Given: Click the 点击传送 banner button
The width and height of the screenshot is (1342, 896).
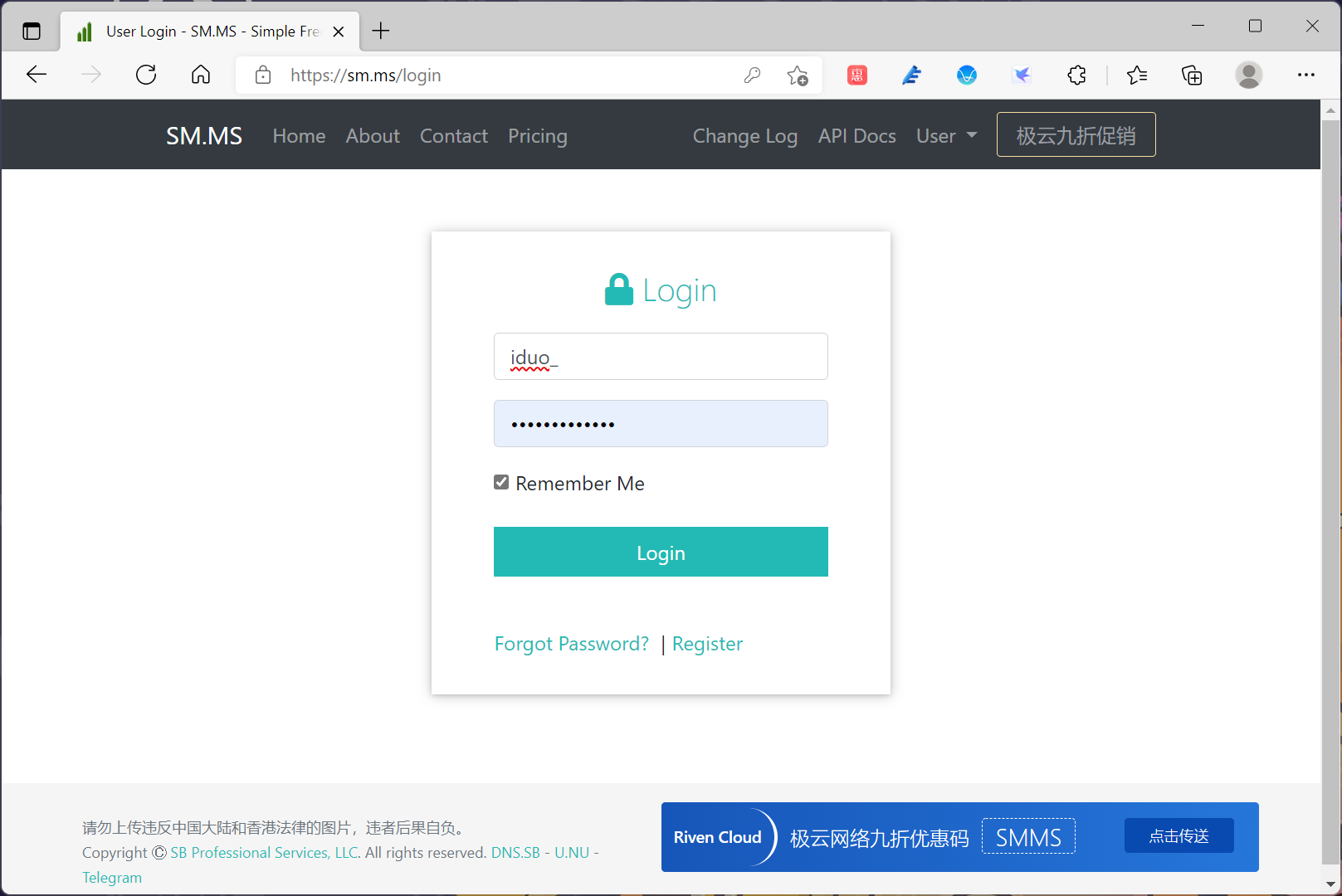Looking at the screenshot, I should [1179, 835].
